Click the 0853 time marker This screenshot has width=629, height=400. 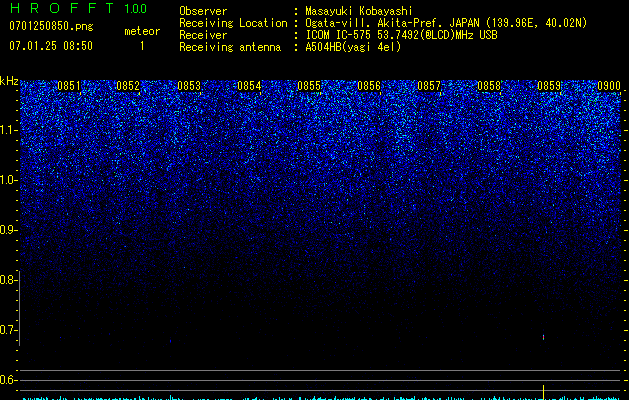click(x=189, y=86)
